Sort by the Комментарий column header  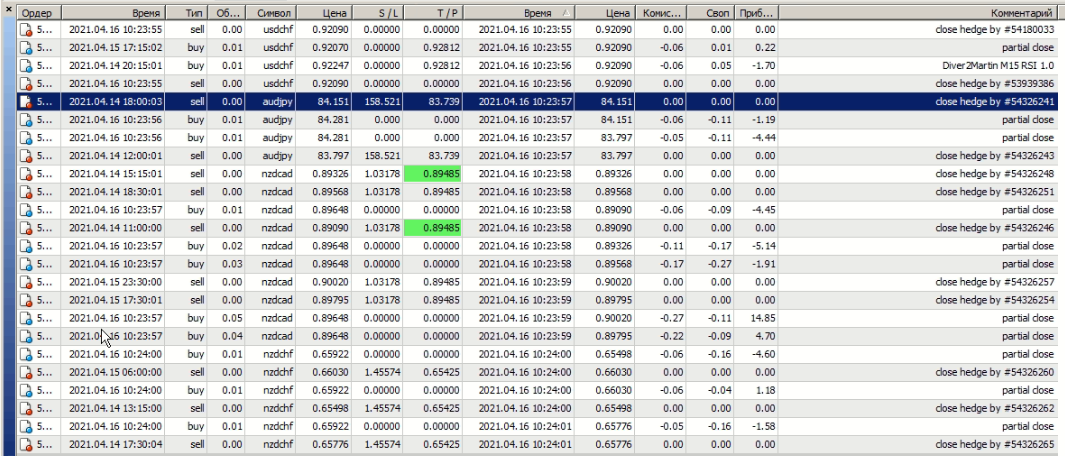click(920, 13)
